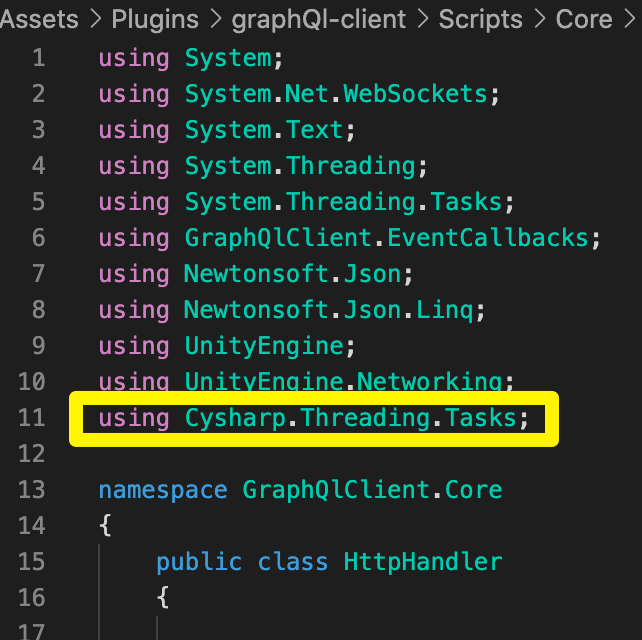Click the opening brace on line 16
The width and height of the screenshot is (642, 640).
[163, 597]
